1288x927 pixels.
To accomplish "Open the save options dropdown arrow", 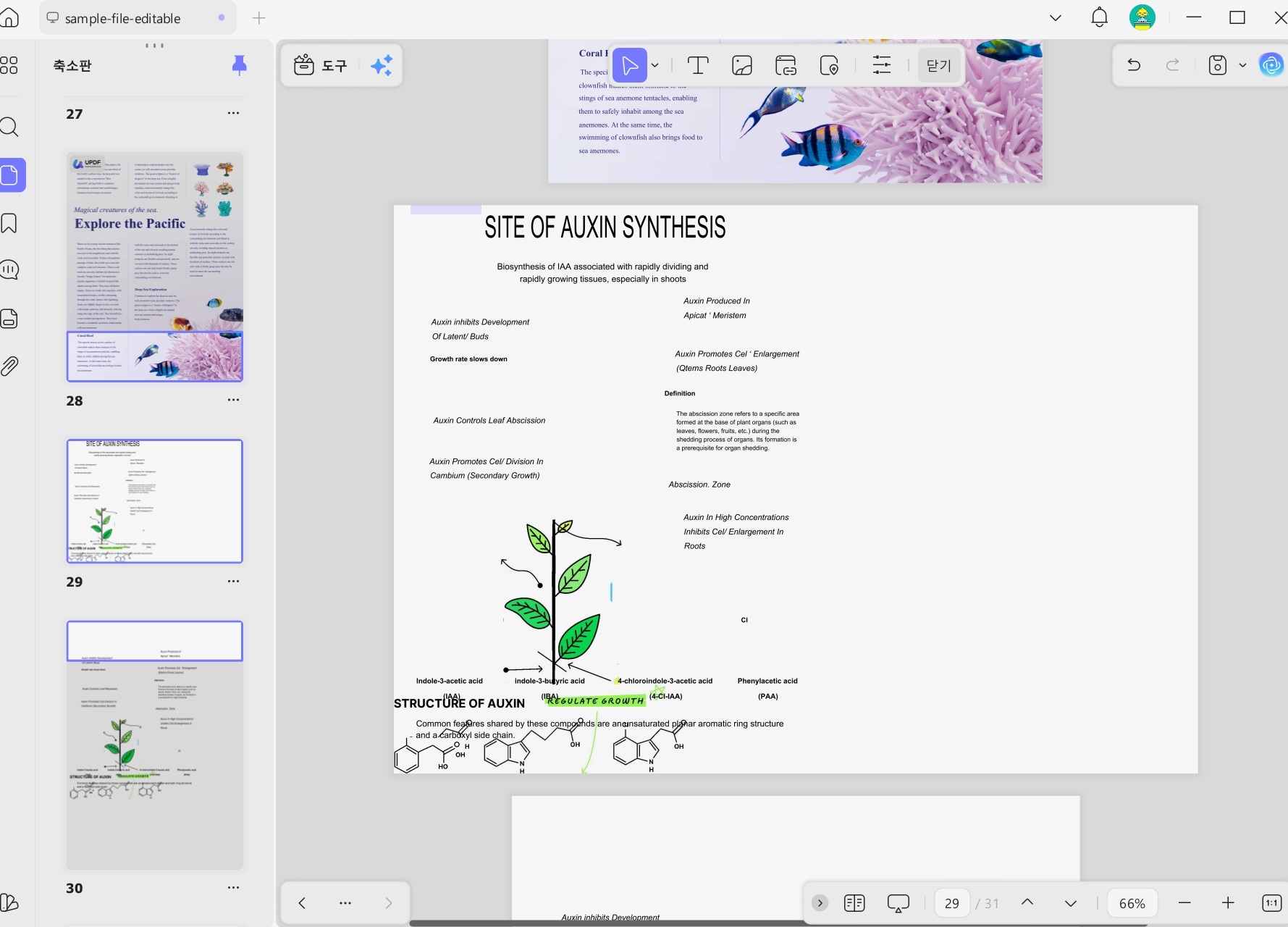I will (1243, 66).
